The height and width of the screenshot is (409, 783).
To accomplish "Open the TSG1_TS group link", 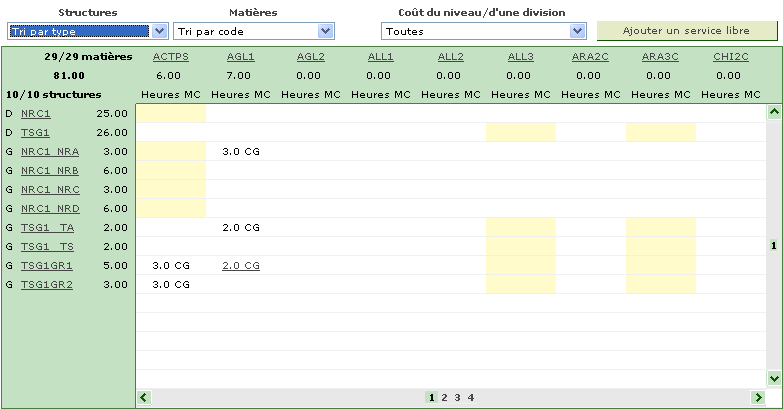I will [47, 246].
